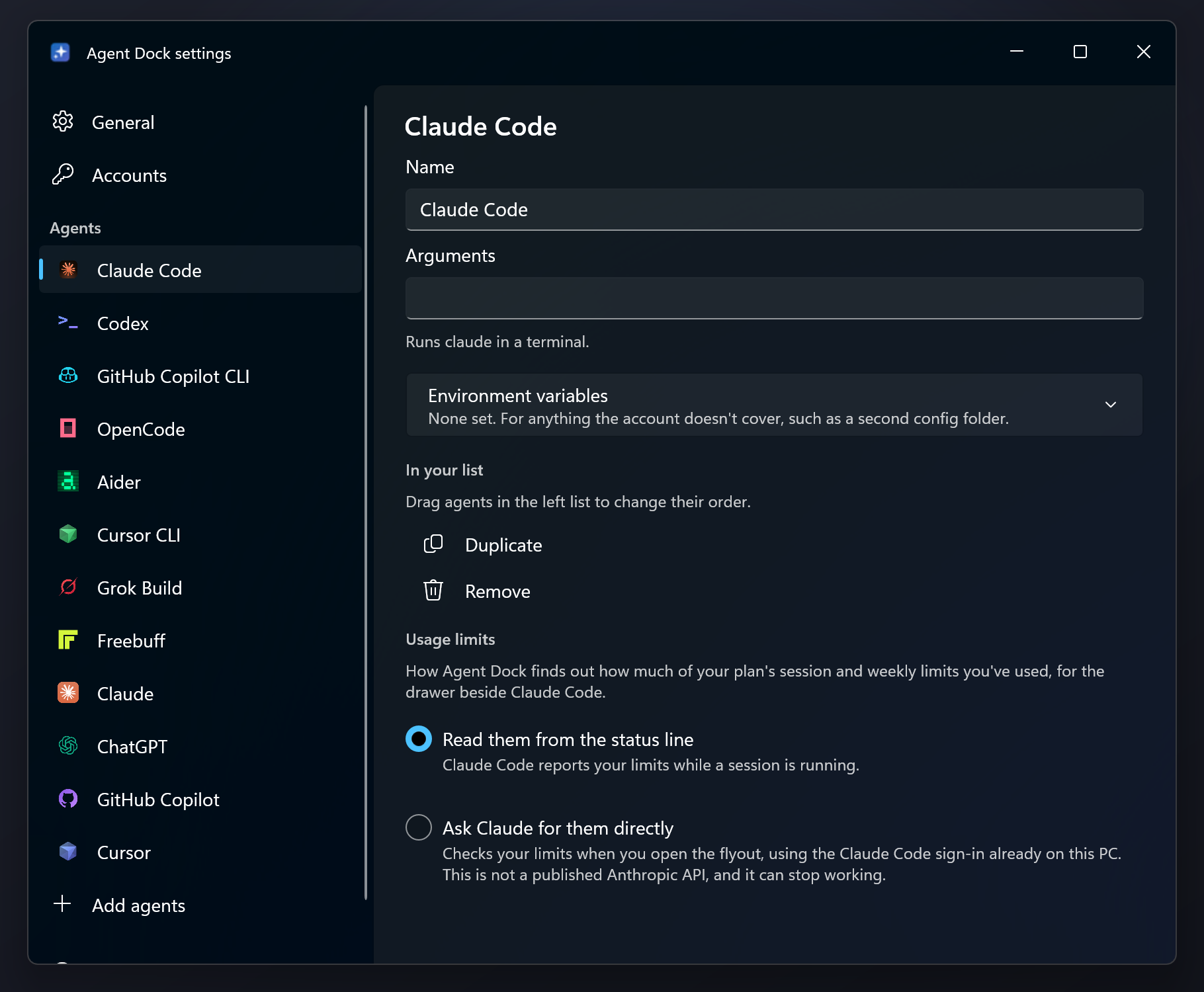Click the green cube Cursor CLI icon
The width and height of the screenshot is (1204, 992).
coord(68,534)
